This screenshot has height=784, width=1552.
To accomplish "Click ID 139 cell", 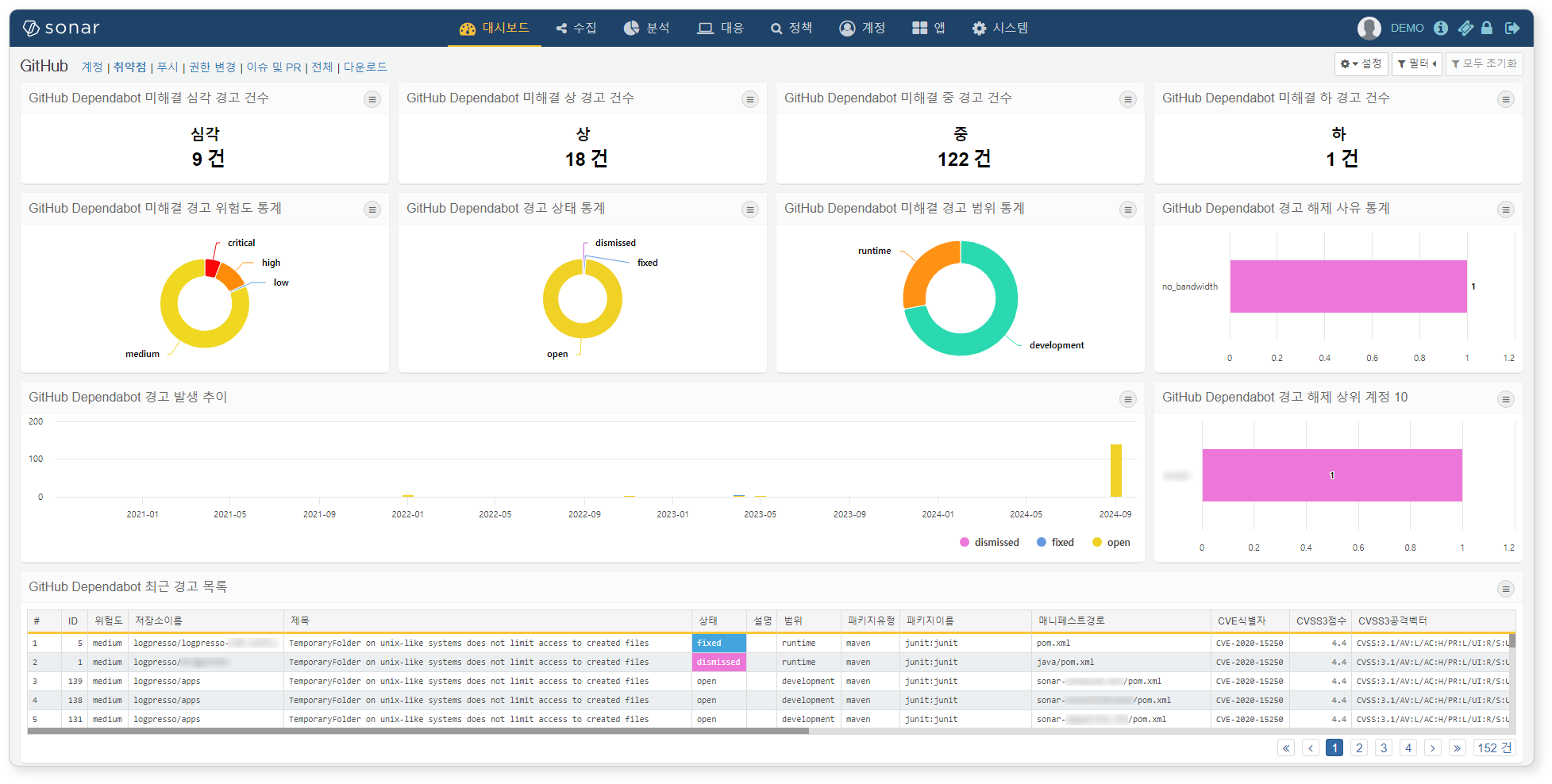I will 75,681.
